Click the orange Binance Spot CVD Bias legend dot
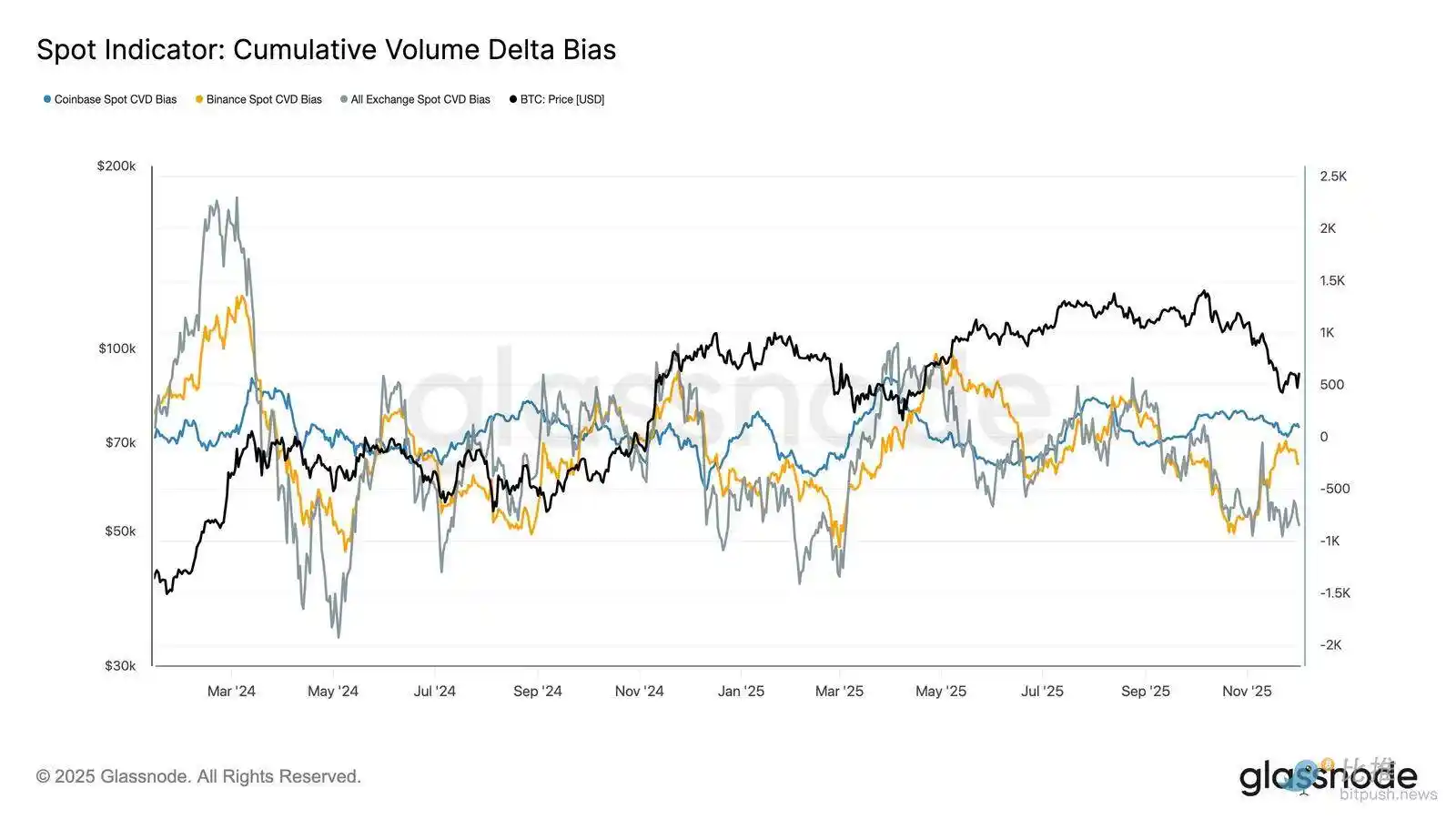The width and height of the screenshot is (1456, 819). point(199,99)
